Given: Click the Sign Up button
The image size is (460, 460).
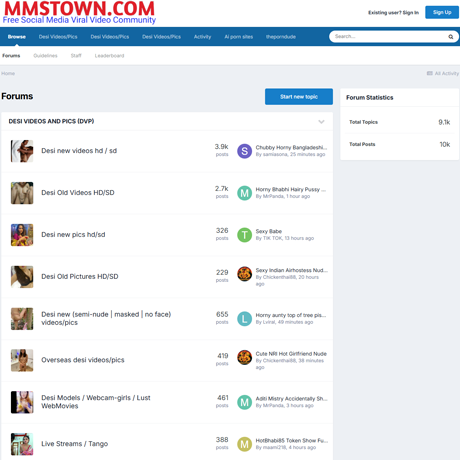Looking at the screenshot, I should click(x=442, y=12).
